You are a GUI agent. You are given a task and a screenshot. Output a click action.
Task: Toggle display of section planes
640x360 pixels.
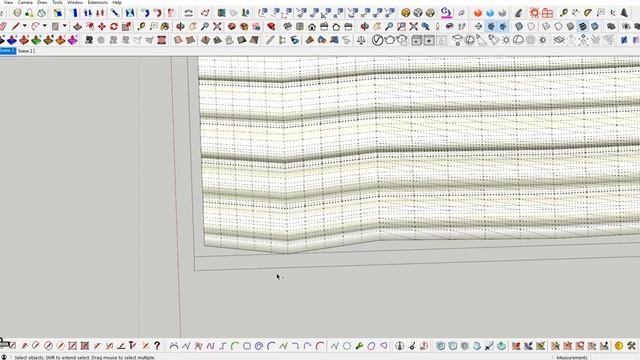click(x=491, y=27)
